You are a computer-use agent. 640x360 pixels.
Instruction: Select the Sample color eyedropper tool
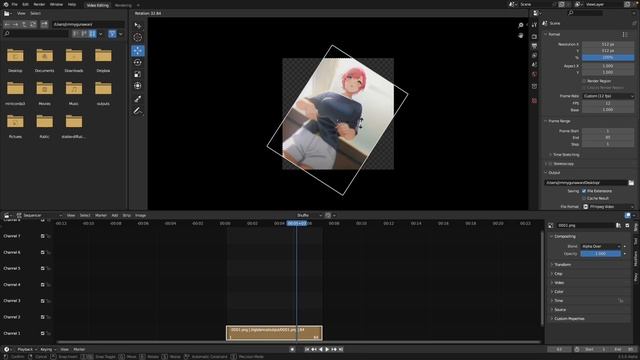[138, 99]
